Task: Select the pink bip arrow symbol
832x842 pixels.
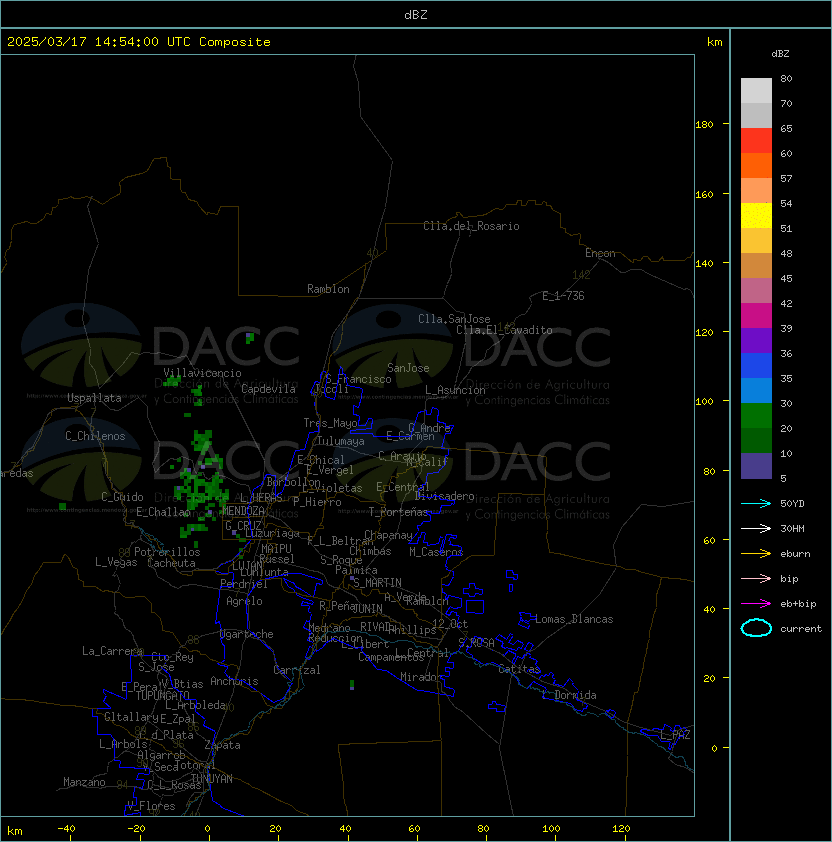Action: coord(756,579)
